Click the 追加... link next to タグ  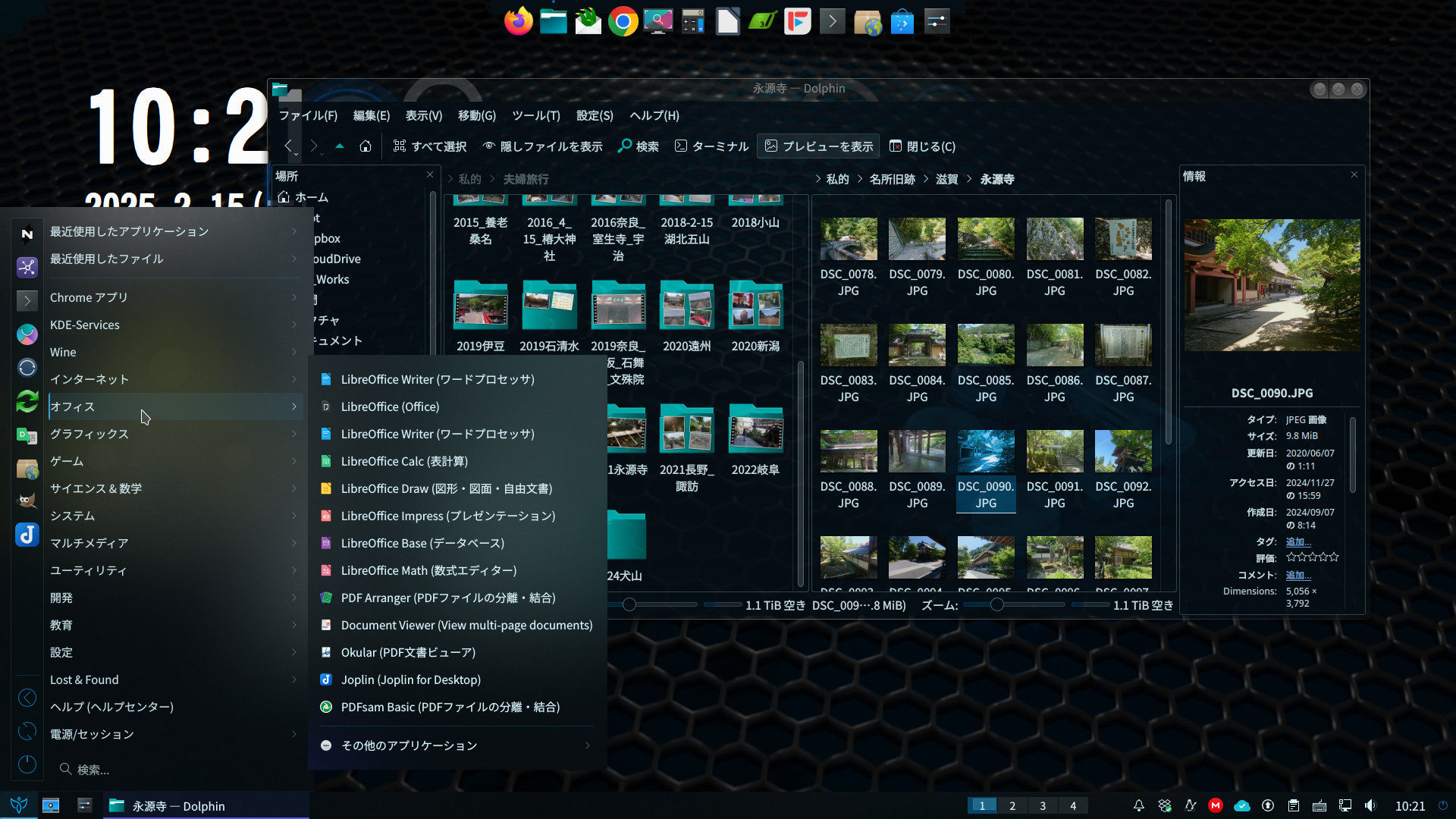1298,541
